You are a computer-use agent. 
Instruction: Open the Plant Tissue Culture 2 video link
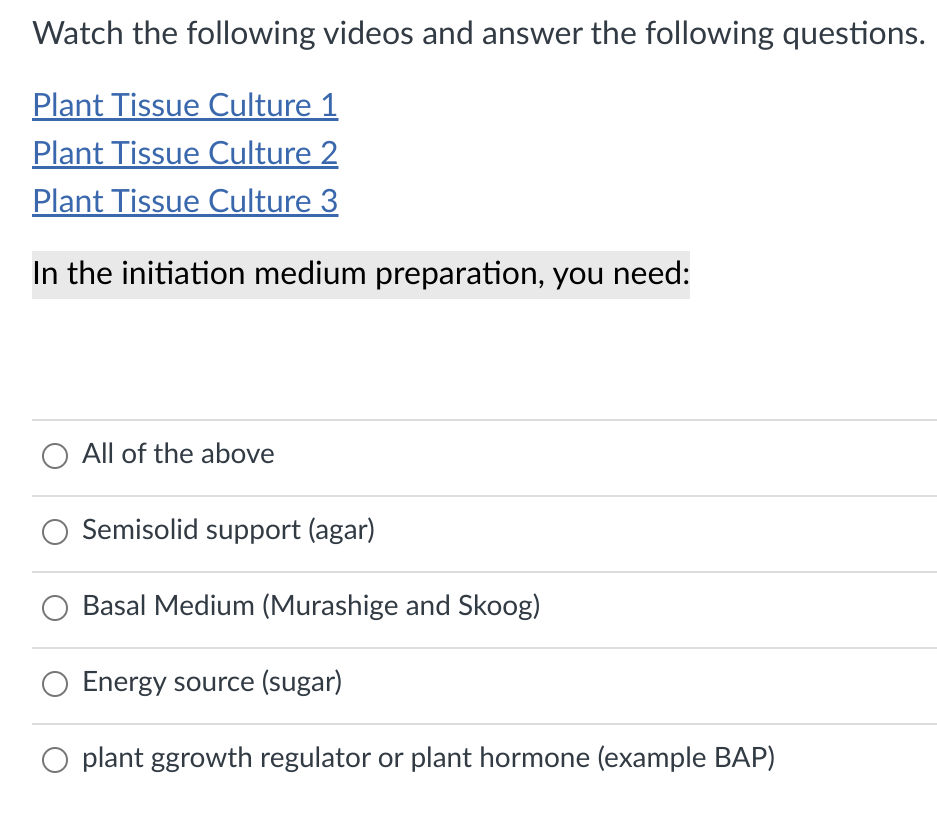tap(185, 153)
